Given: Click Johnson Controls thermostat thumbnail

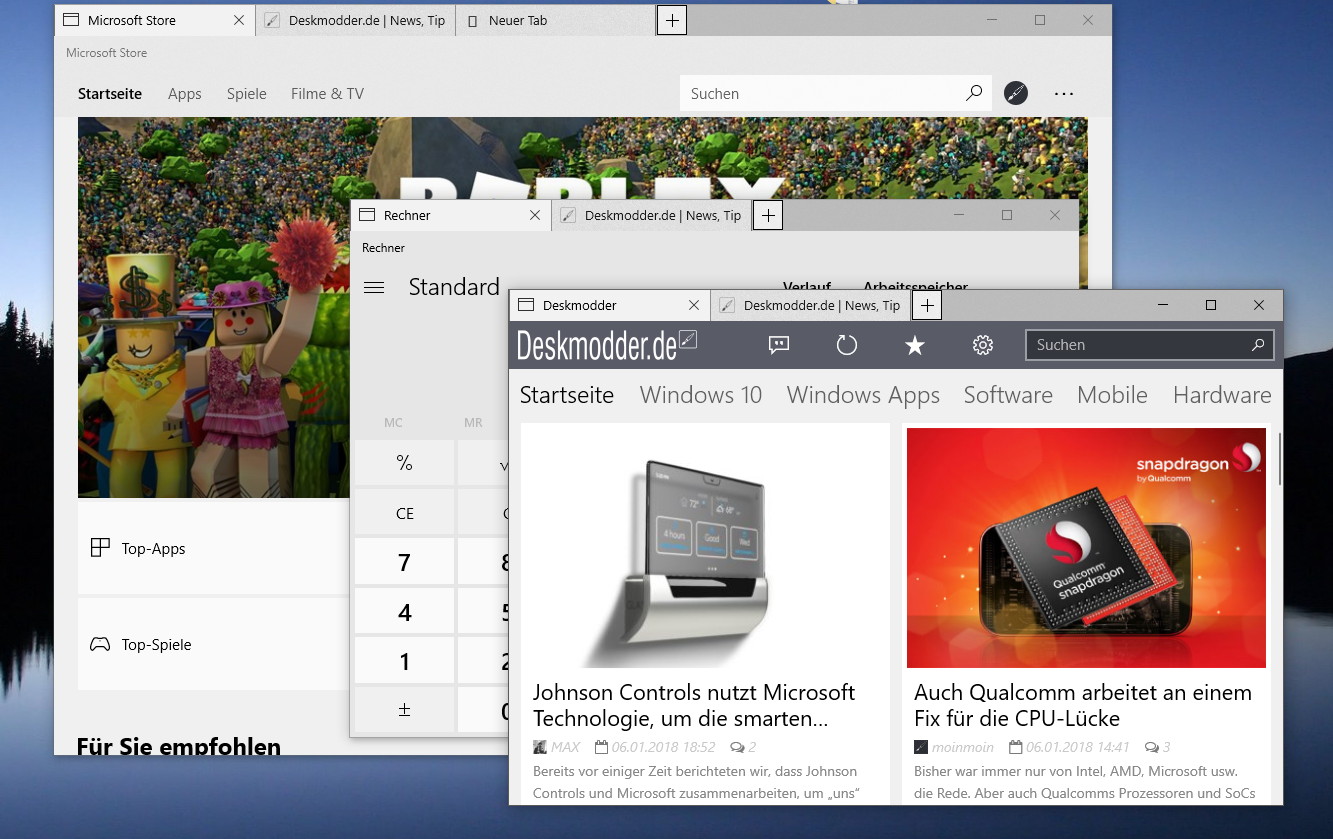Looking at the screenshot, I should click(705, 547).
